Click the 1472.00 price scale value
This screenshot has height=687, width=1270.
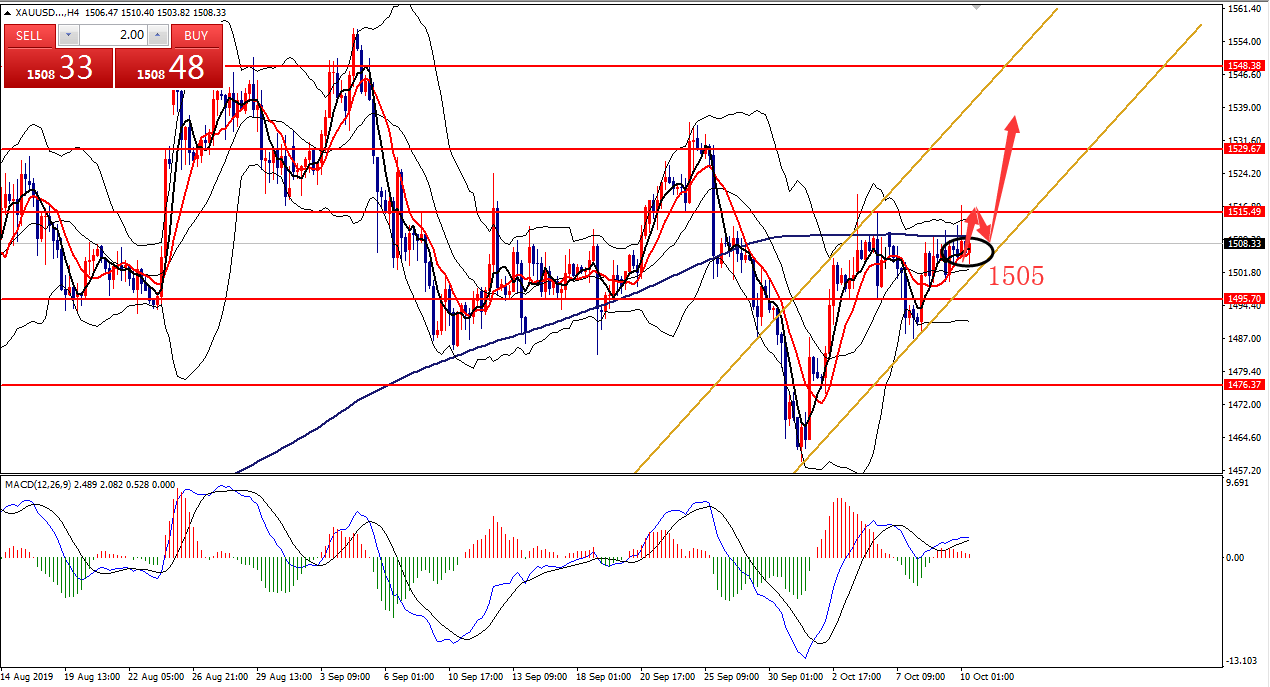pyautogui.click(x=1245, y=404)
